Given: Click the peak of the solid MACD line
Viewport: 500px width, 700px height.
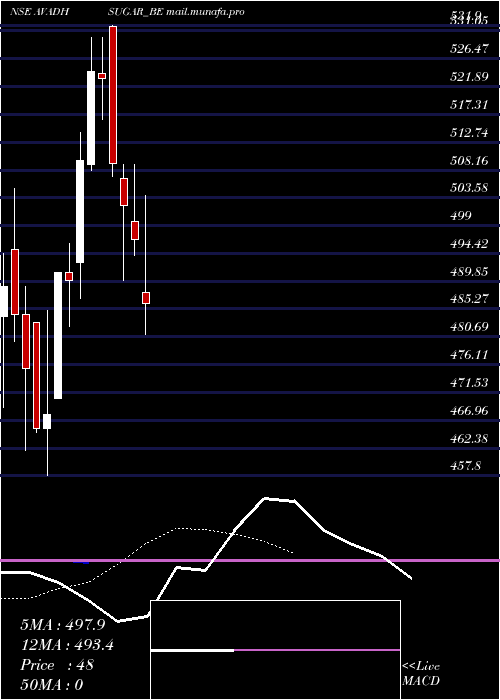Looking at the screenshot, I should [x=266, y=498].
